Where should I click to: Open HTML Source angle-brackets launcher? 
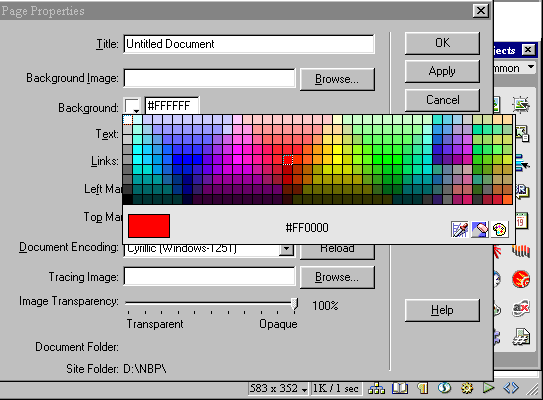point(511,388)
